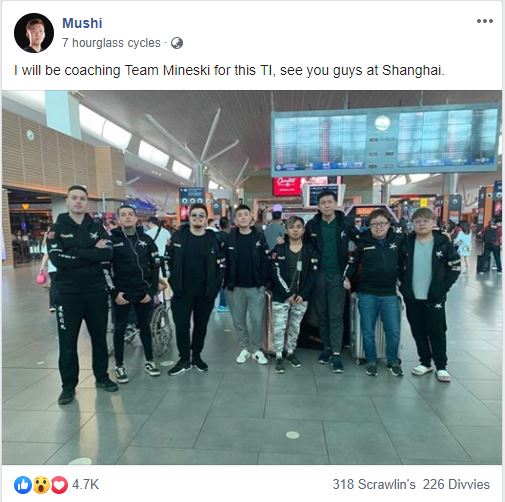Click the person wearing camouflage pants
This screenshot has height=502, width=505.
click(x=288, y=294)
